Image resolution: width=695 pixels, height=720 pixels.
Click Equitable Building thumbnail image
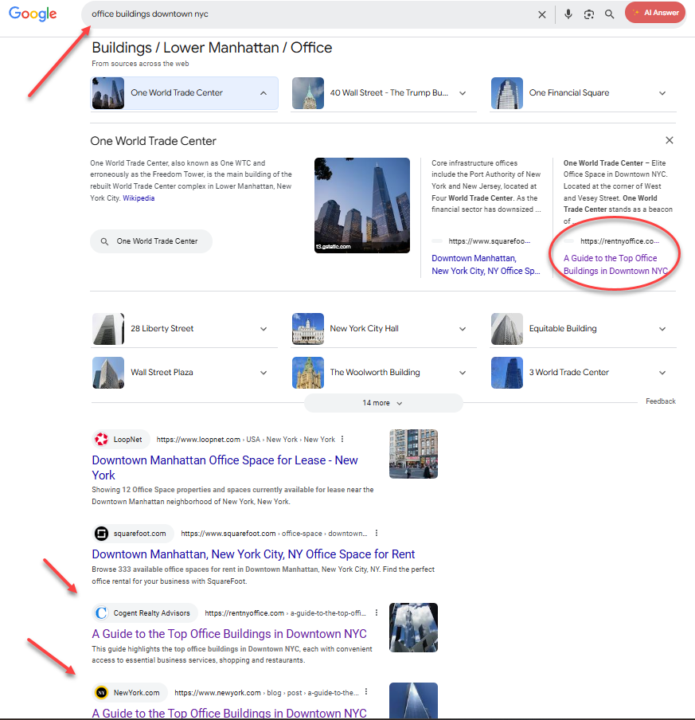tap(507, 329)
